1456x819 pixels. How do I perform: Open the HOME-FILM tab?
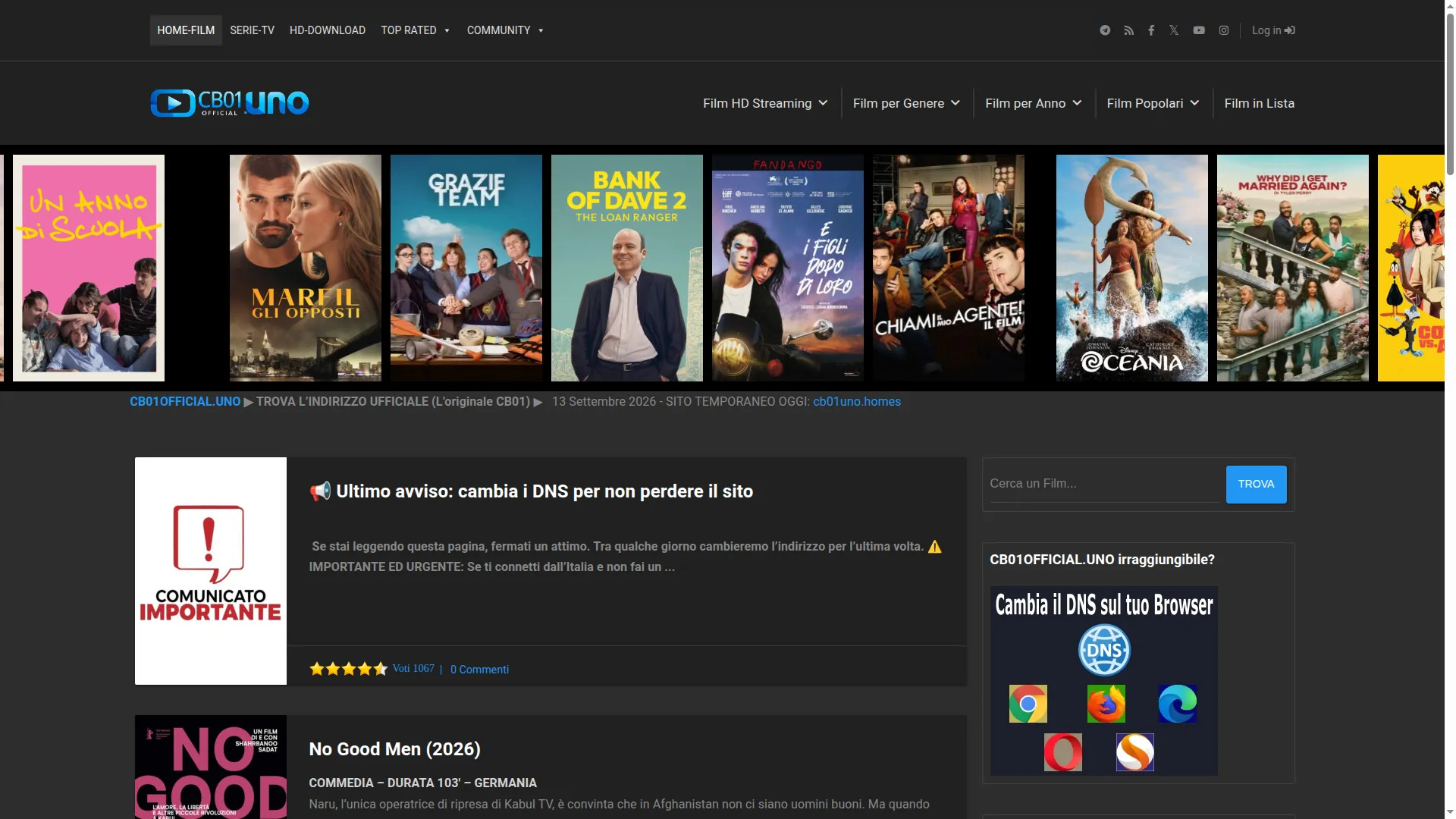186,30
